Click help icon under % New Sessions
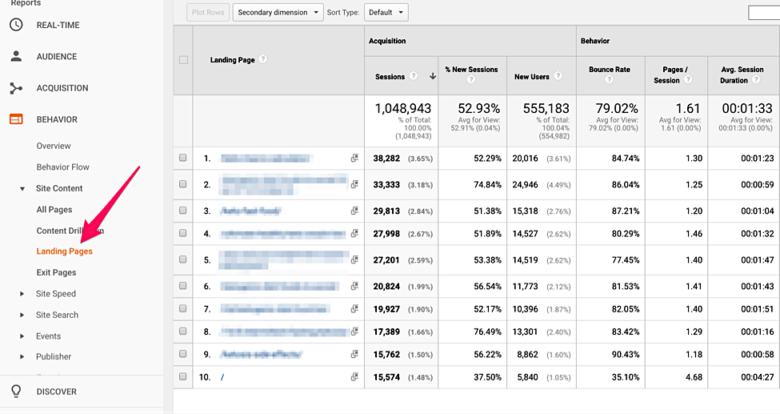Image resolution: width=780 pixels, height=414 pixels. pos(471,80)
